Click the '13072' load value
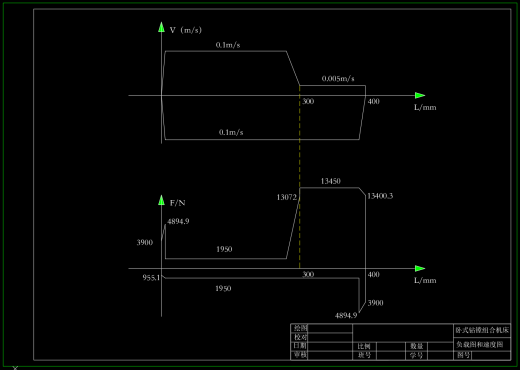Screen dimensions: 520x370 287,197
